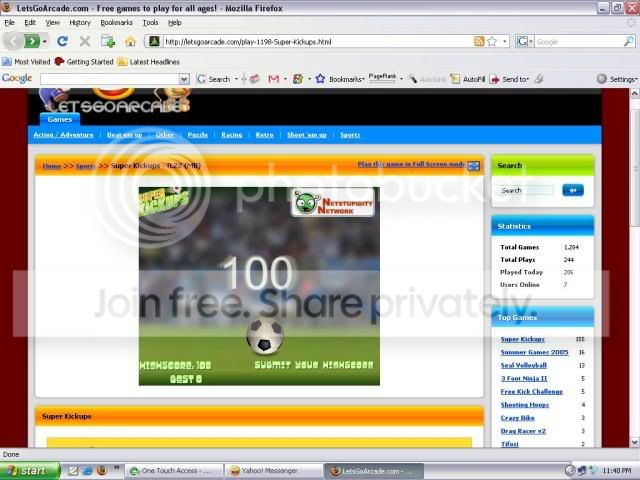Open the Google Toolbar search box dropdown
The width and height of the screenshot is (640, 480).
tap(184, 79)
